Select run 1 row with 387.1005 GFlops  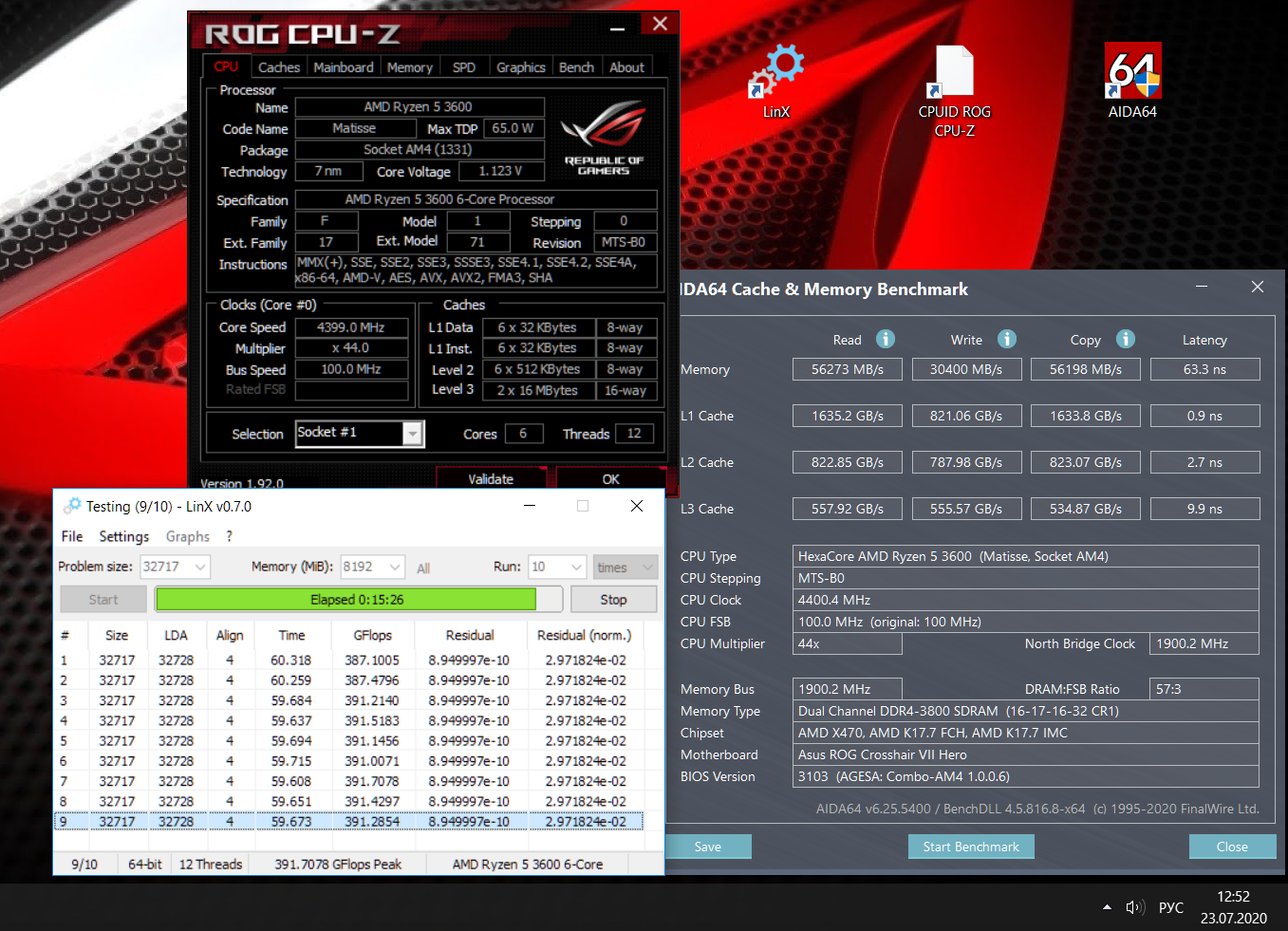(x=348, y=661)
